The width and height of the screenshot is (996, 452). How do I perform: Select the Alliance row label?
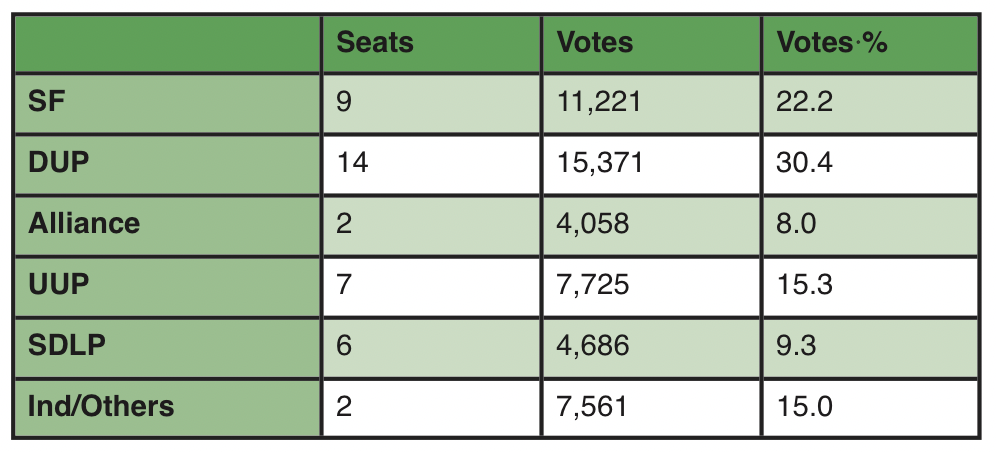84,223
